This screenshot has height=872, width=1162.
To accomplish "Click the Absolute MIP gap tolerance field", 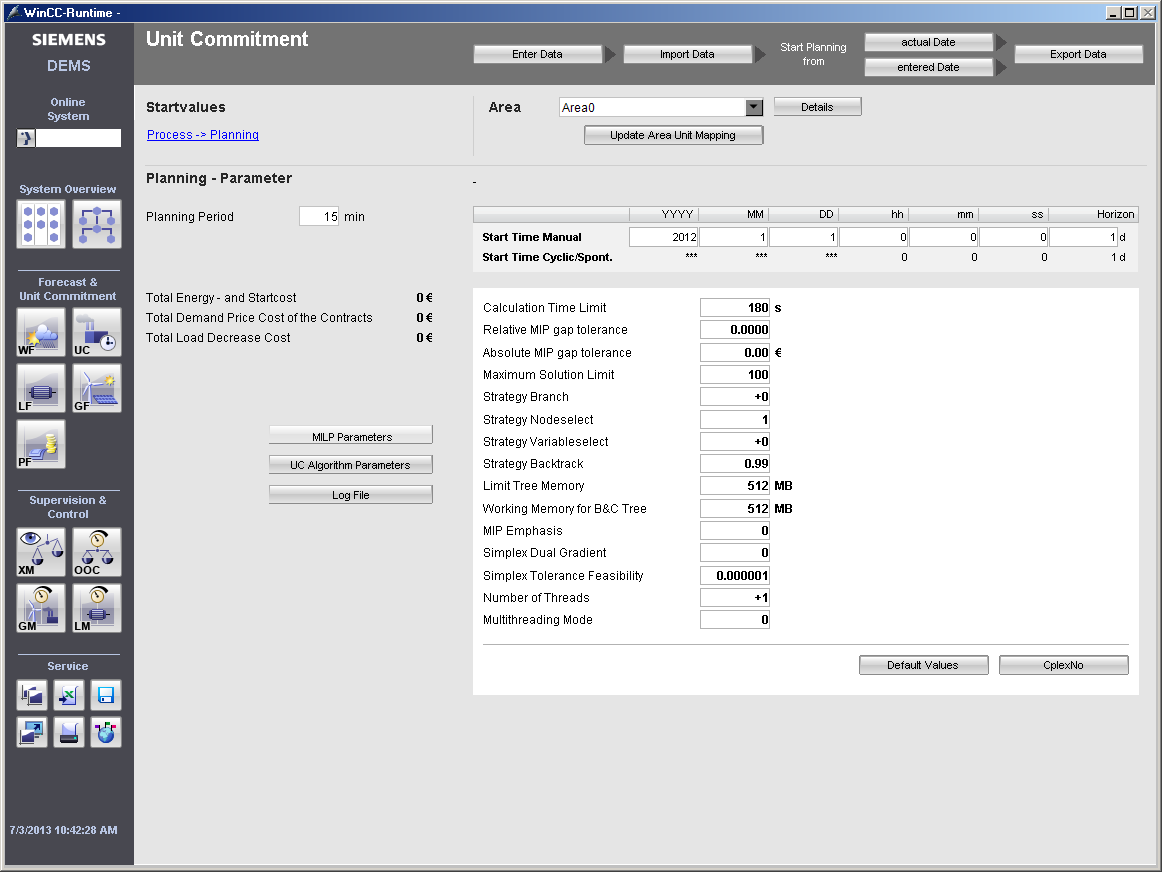I will point(735,353).
